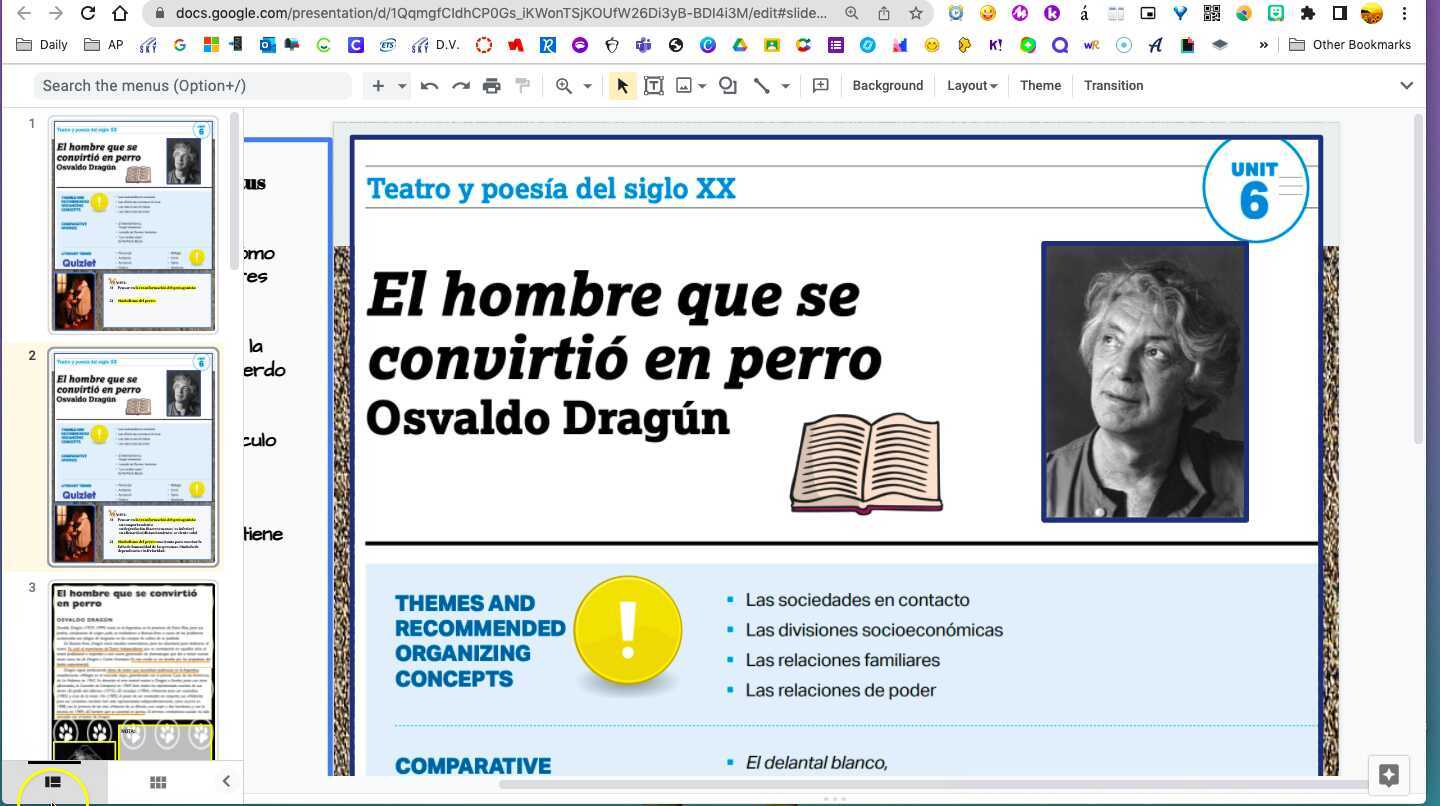This screenshot has height=806, width=1440.
Task: Select the Text box tool
Action: point(653,85)
